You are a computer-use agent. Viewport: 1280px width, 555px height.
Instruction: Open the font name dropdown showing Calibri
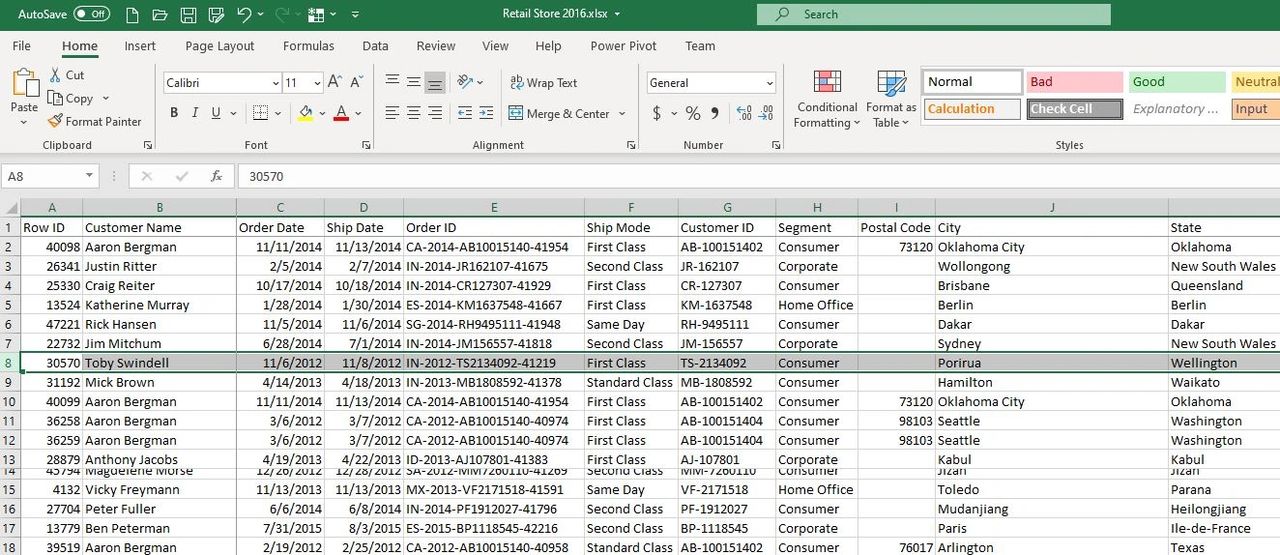tap(222, 83)
